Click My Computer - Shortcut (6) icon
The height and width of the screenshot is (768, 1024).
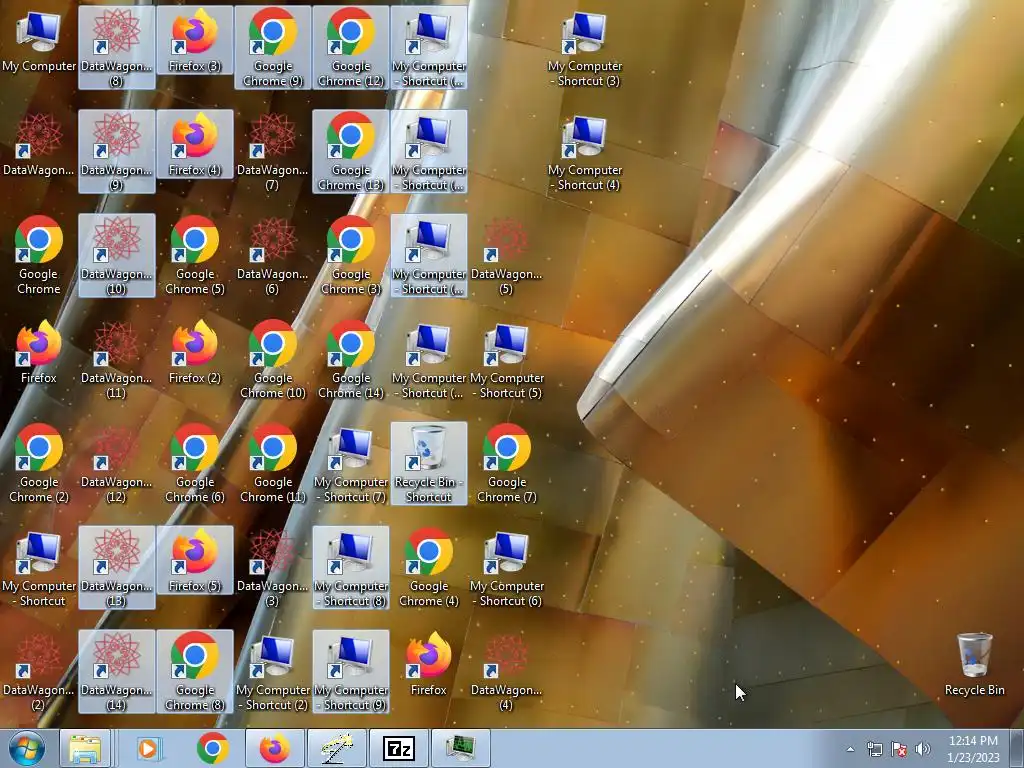pyautogui.click(x=507, y=567)
